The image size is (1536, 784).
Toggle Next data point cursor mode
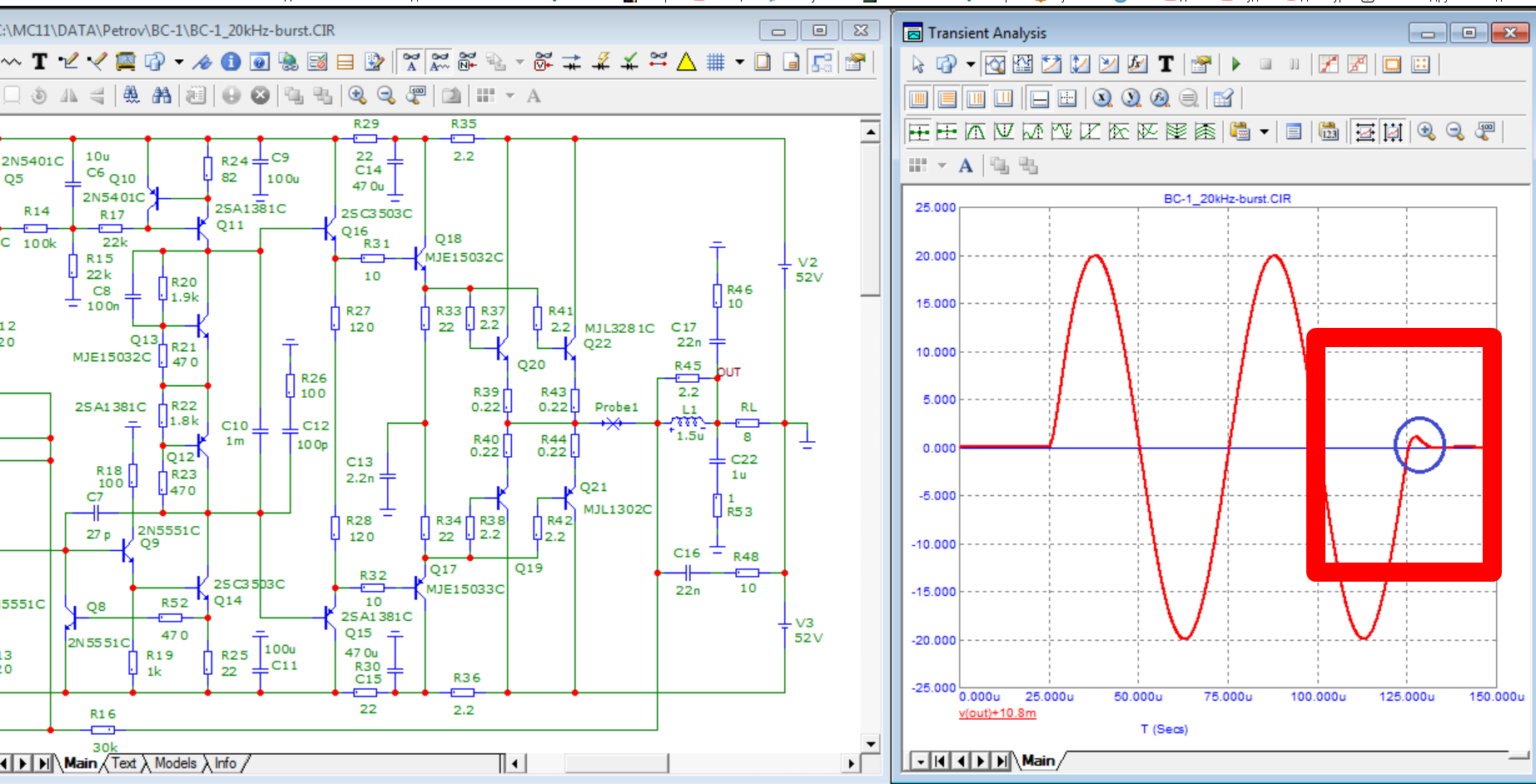click(918, 131)
